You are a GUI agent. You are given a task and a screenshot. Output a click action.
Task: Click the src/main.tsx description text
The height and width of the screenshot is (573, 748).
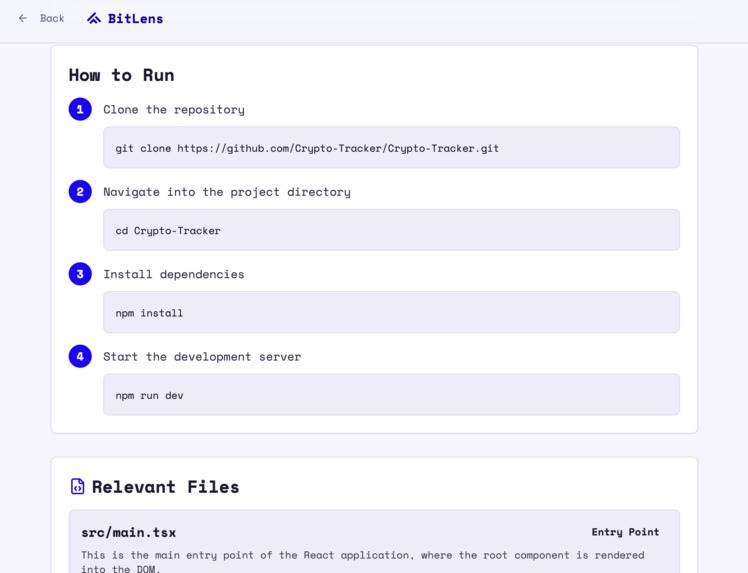click(x=363, y=562)
